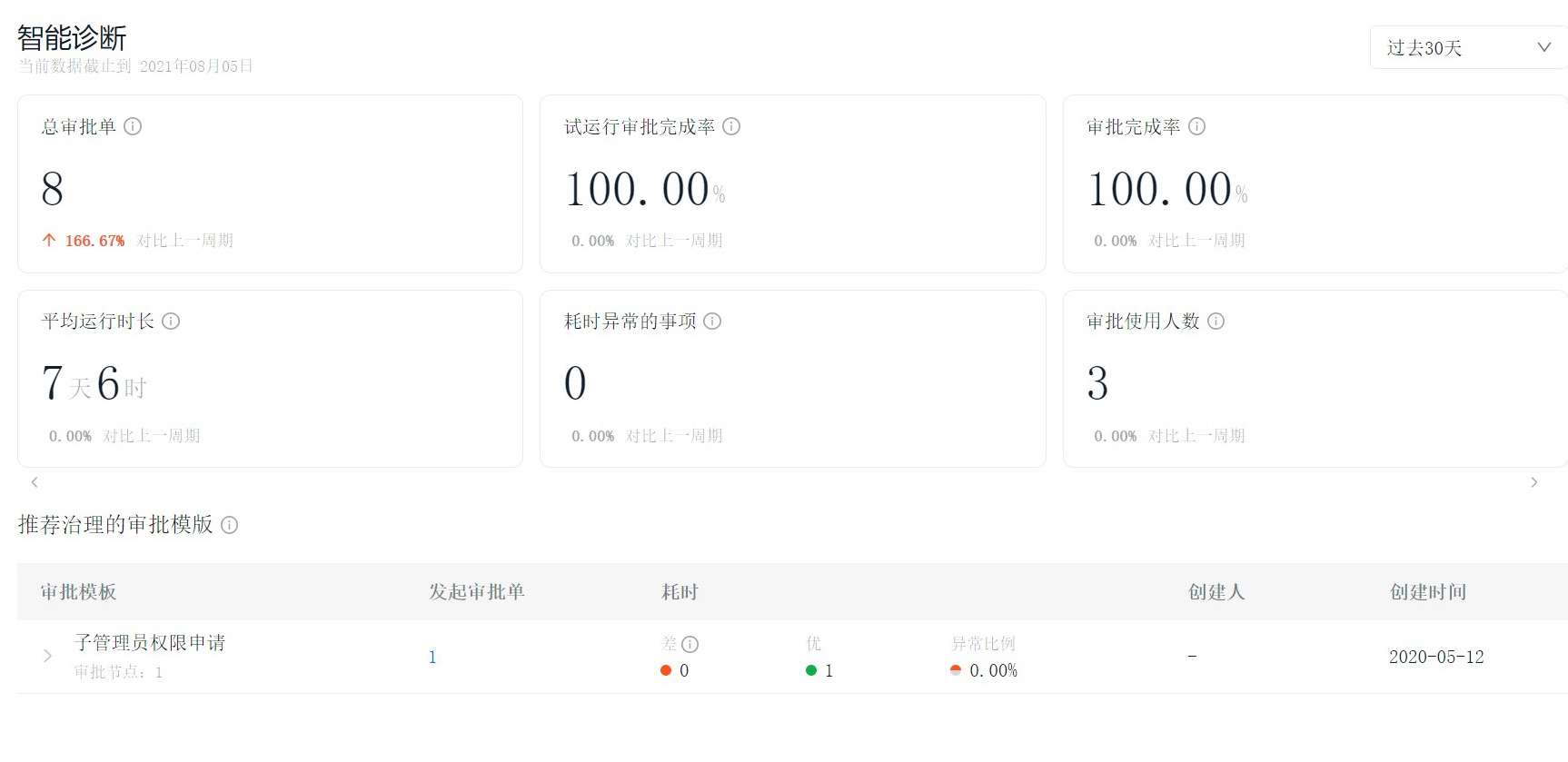Click the green 优 status dot
Viewport: 1568px width, 762px height.
(x=811, y=670)
